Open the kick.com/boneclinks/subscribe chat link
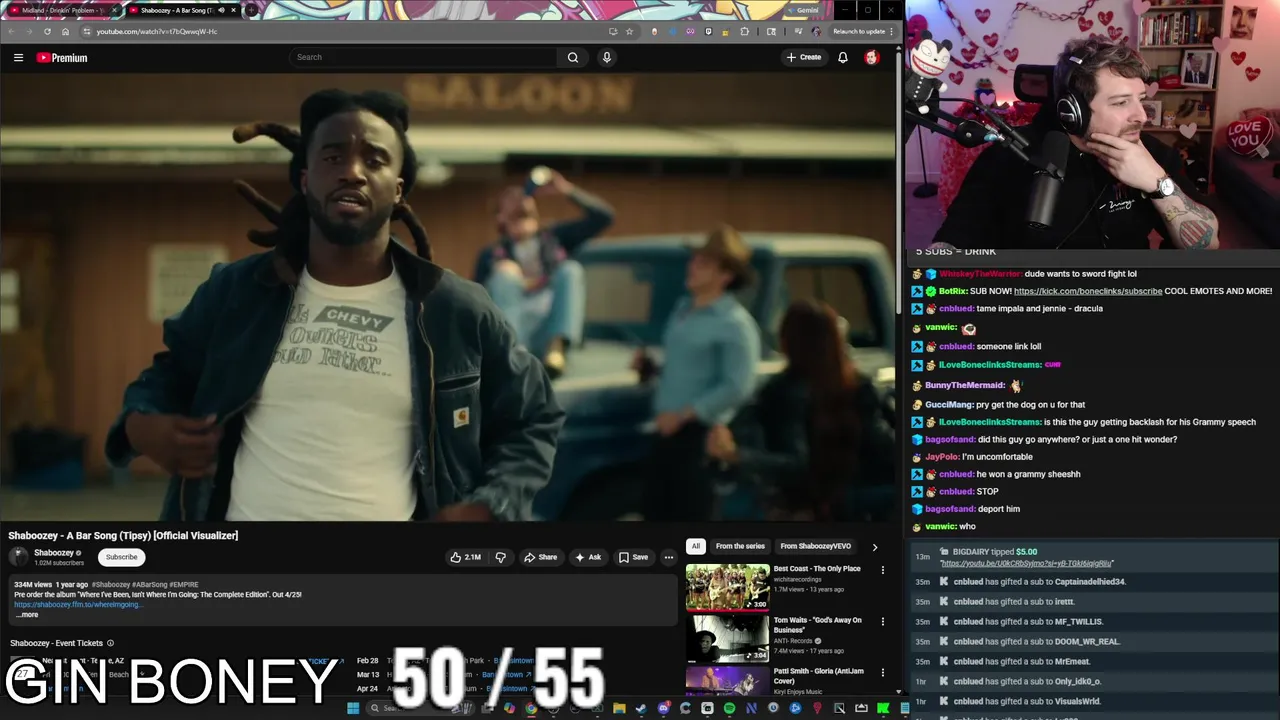Viewport: 1280px width, 720px height. click(1088, 291)
